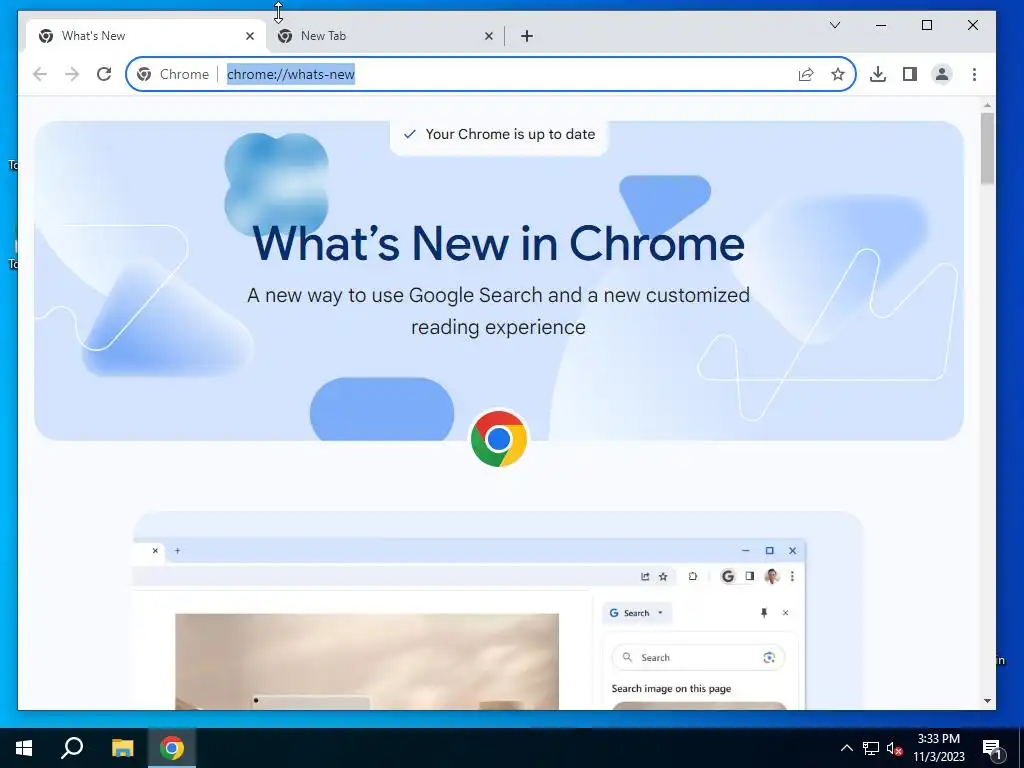1024x768 pixels.
Task: Open File Explorer from the taskbar
Action: [122, 748]
